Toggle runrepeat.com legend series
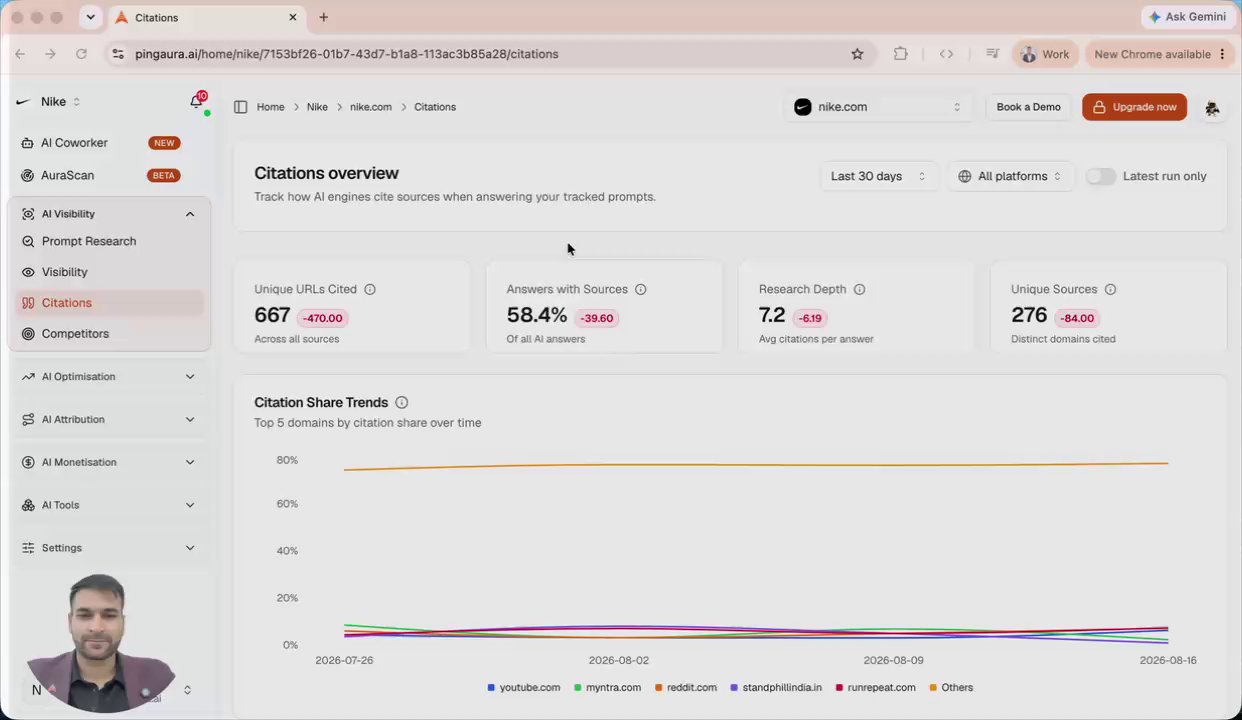 click(875, 688)
